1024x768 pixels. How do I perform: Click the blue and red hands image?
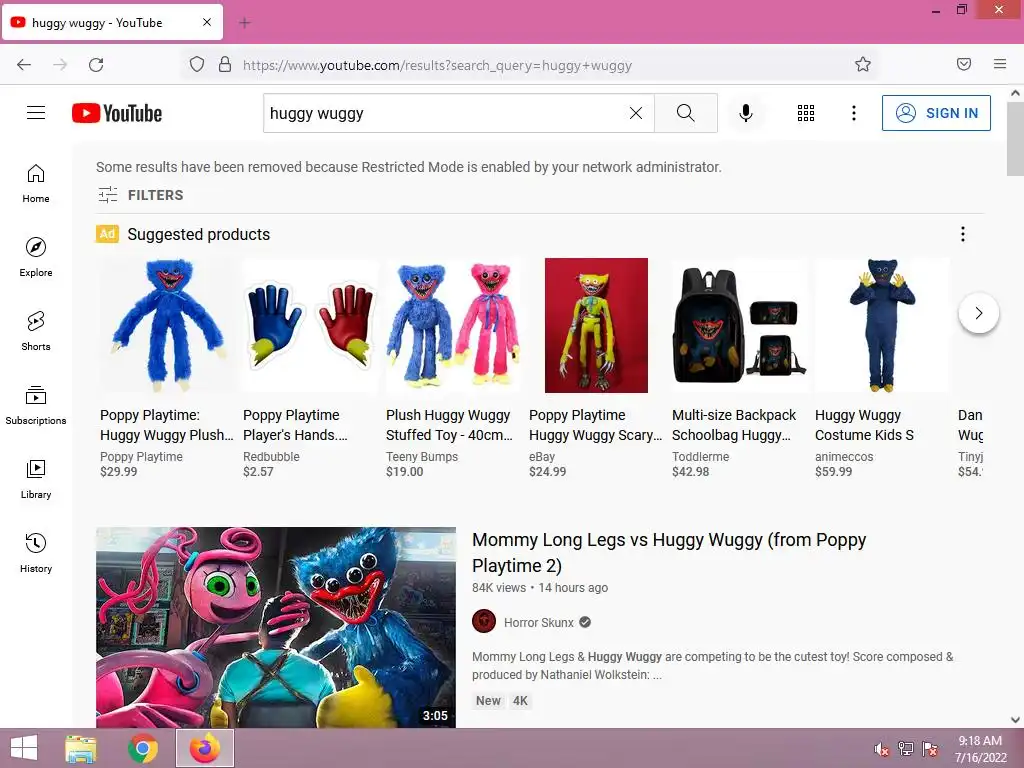point(310,325)
